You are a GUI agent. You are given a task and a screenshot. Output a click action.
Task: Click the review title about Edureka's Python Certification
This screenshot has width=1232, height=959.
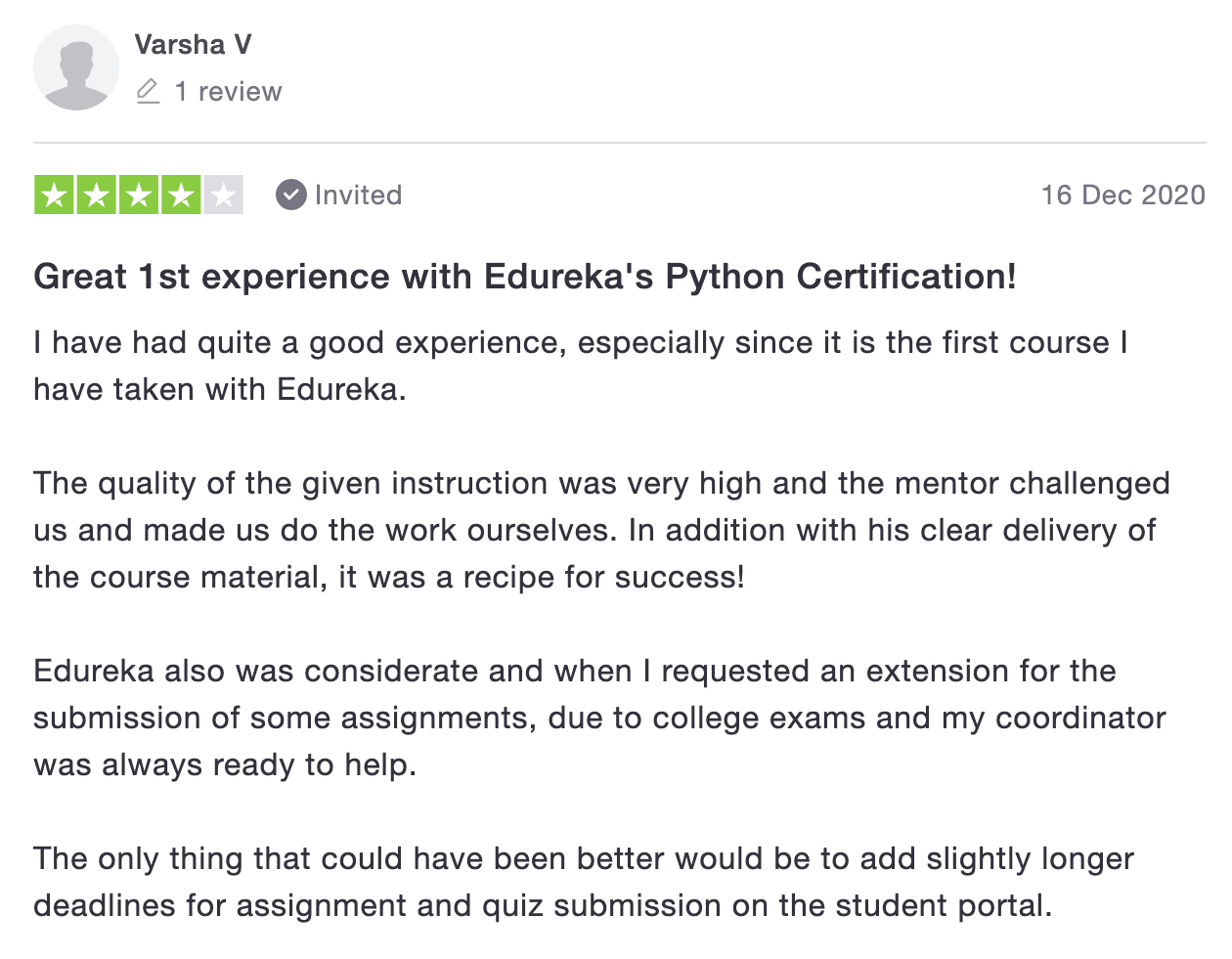(524, 277)
